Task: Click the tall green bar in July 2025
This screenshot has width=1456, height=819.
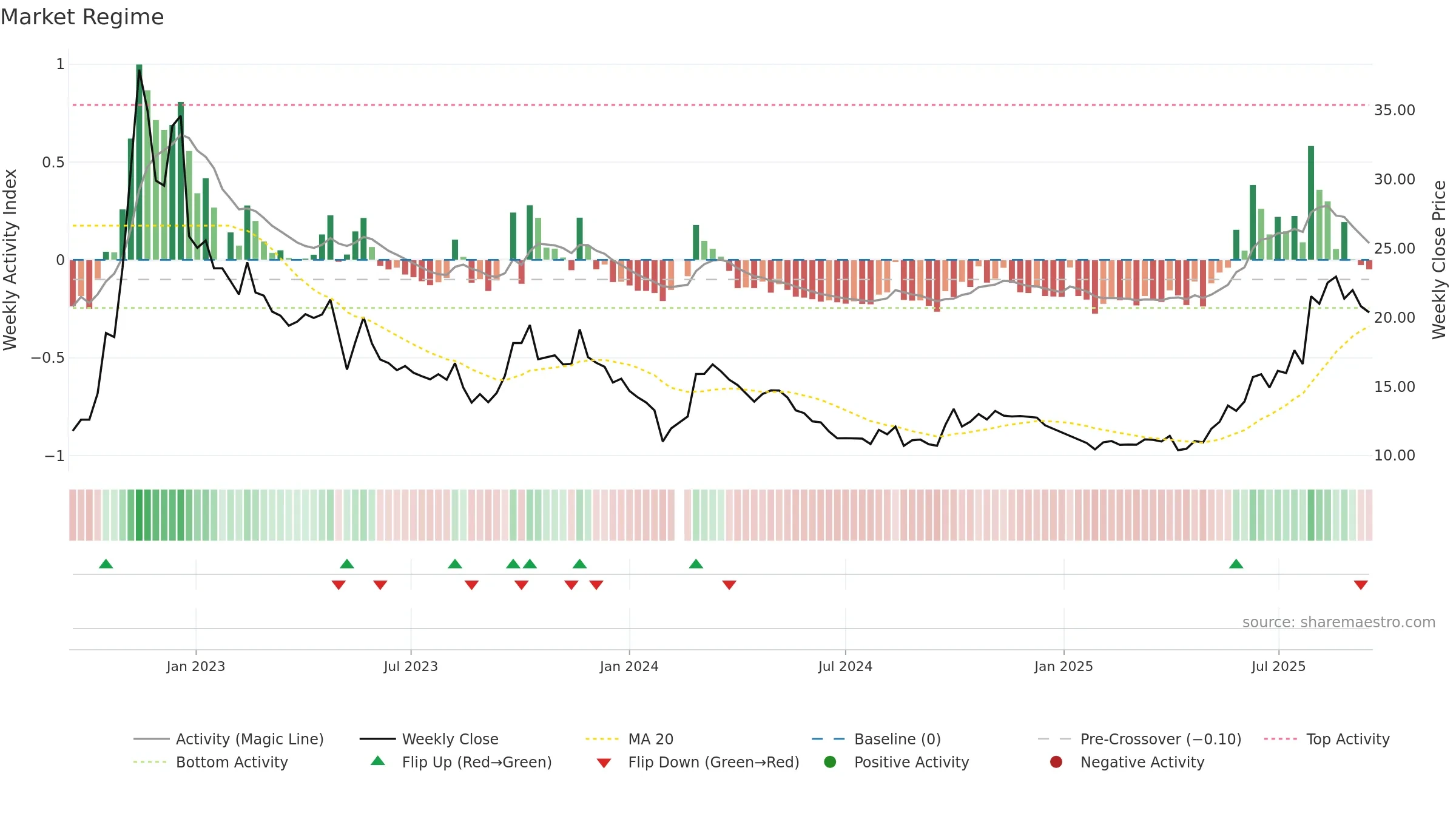Action: tap(1311, 203)
